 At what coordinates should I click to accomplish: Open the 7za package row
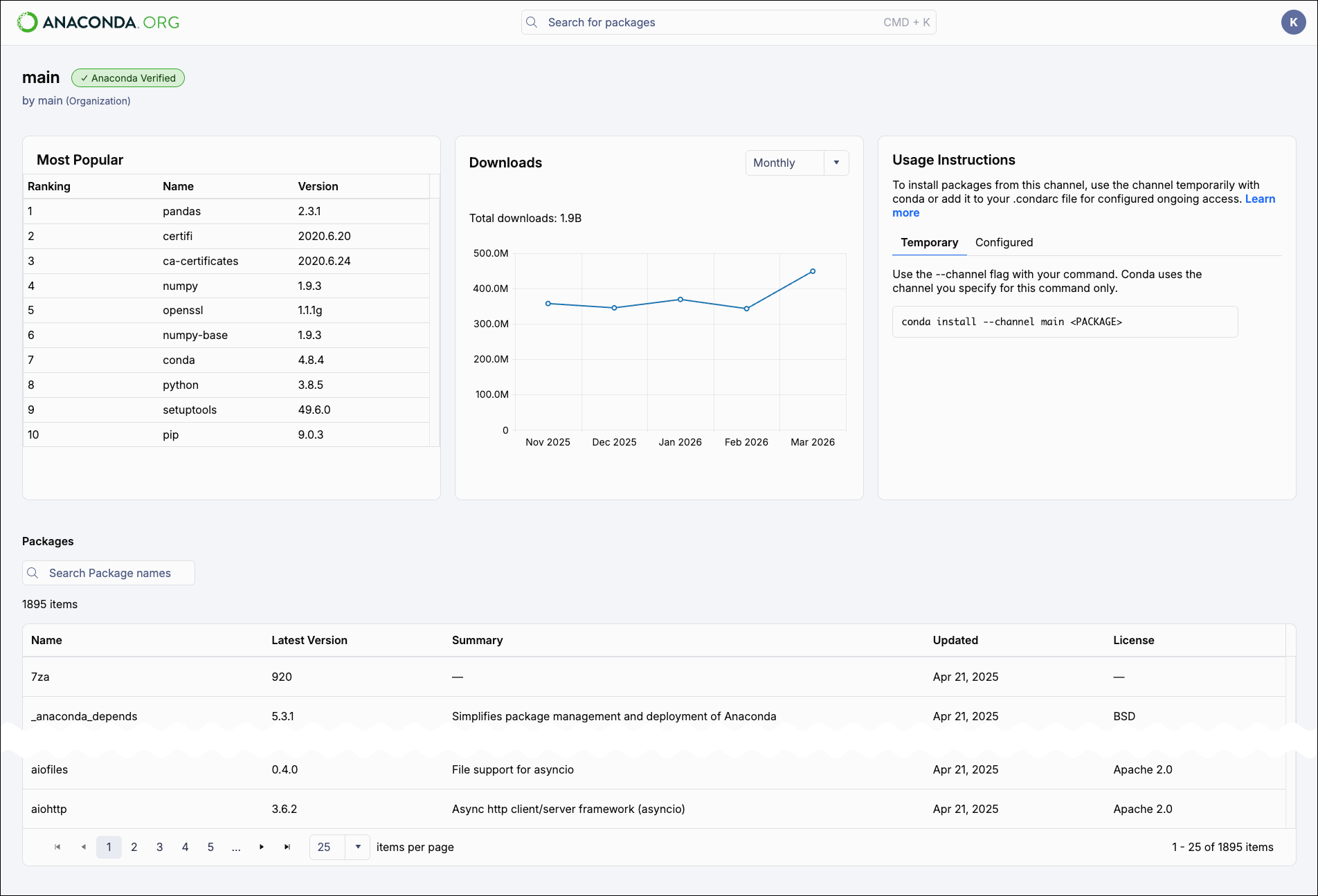pyautogui.click(x=654, y=677)
